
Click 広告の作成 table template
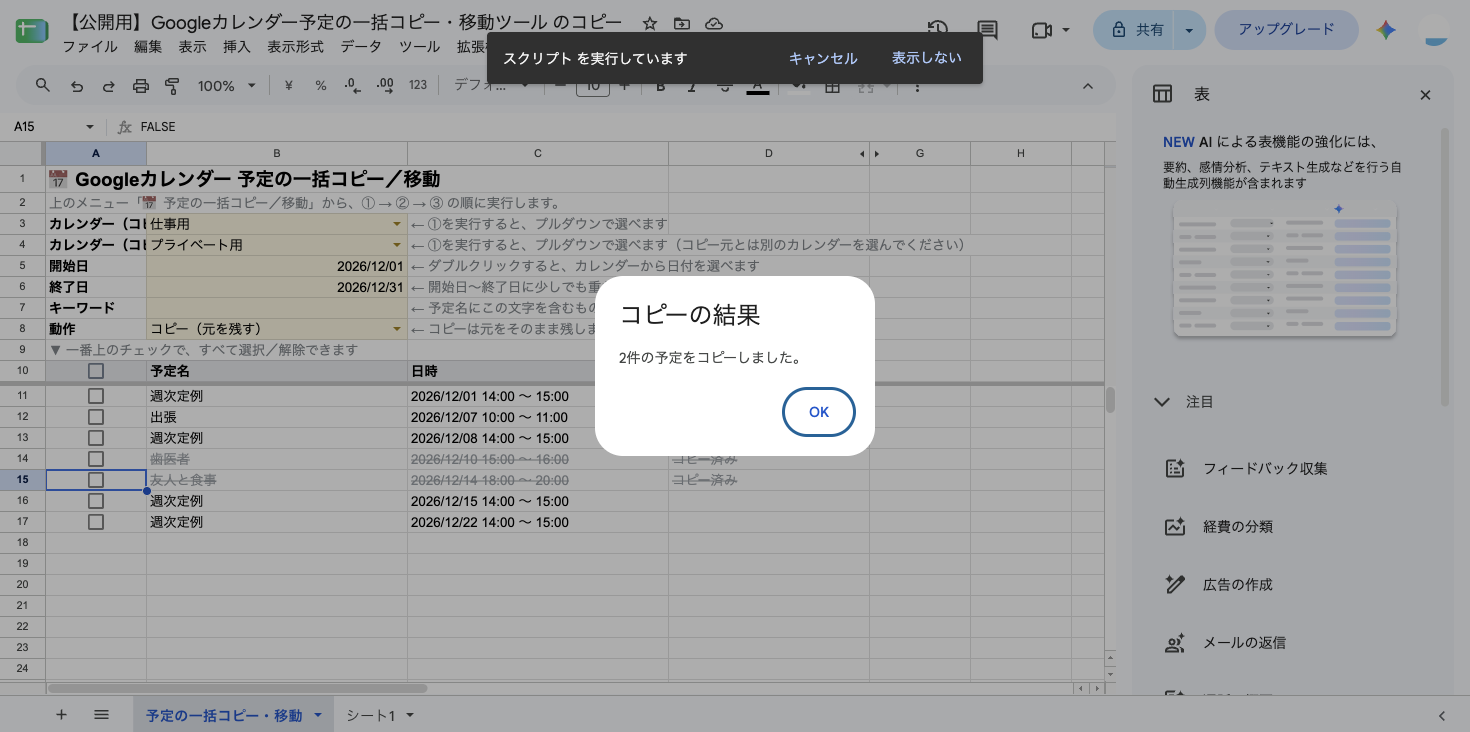point(1237,584)
